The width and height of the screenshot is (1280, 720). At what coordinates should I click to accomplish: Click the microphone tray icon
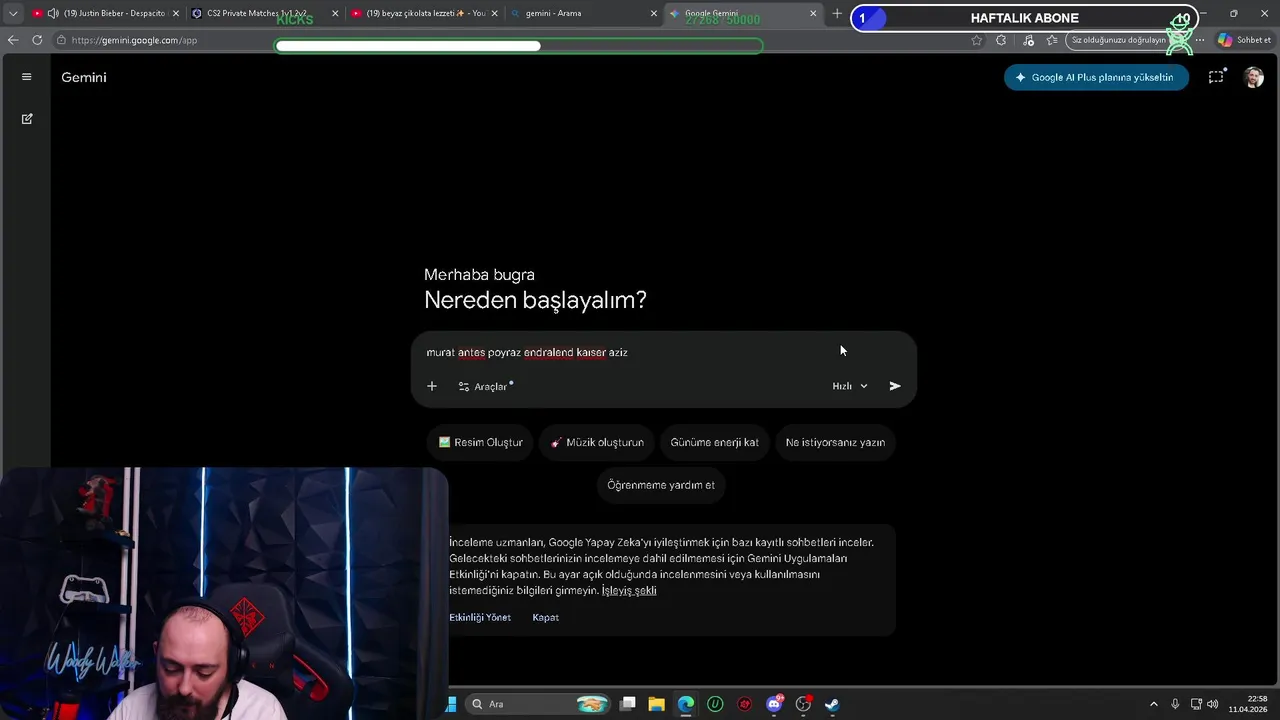click(1175, 704)
